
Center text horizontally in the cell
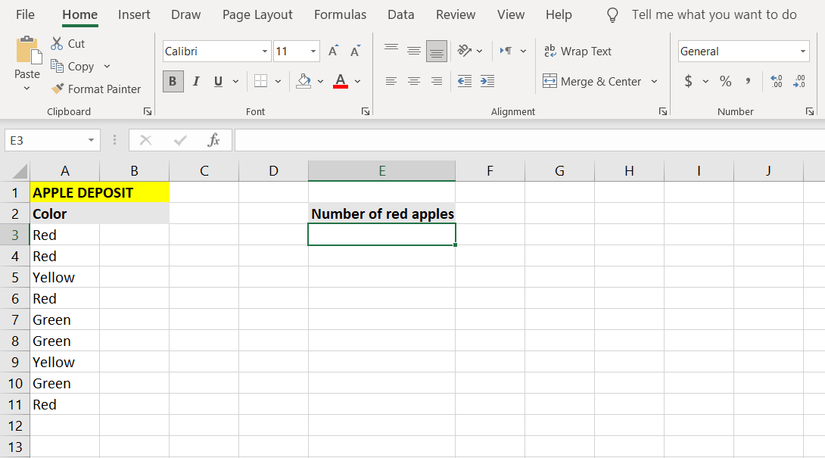pos(414,81)
